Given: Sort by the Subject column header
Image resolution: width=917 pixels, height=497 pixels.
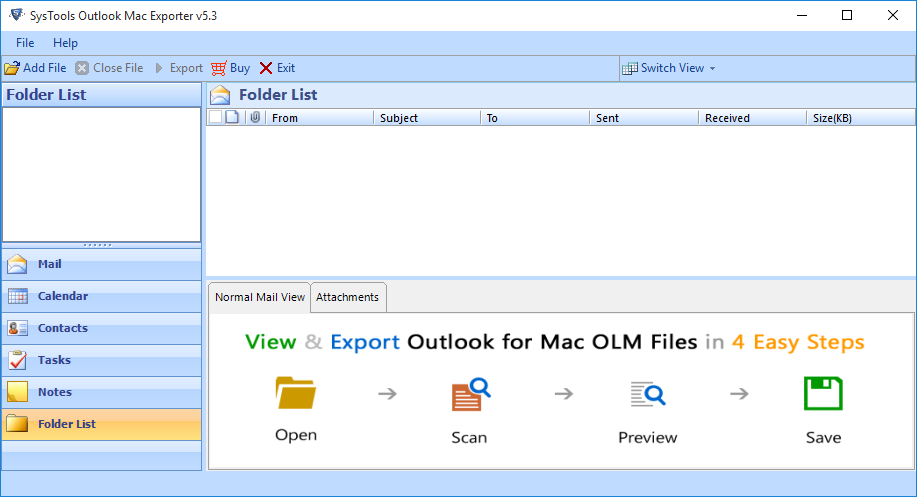Looking at the screenshot, I should [427, 118].
